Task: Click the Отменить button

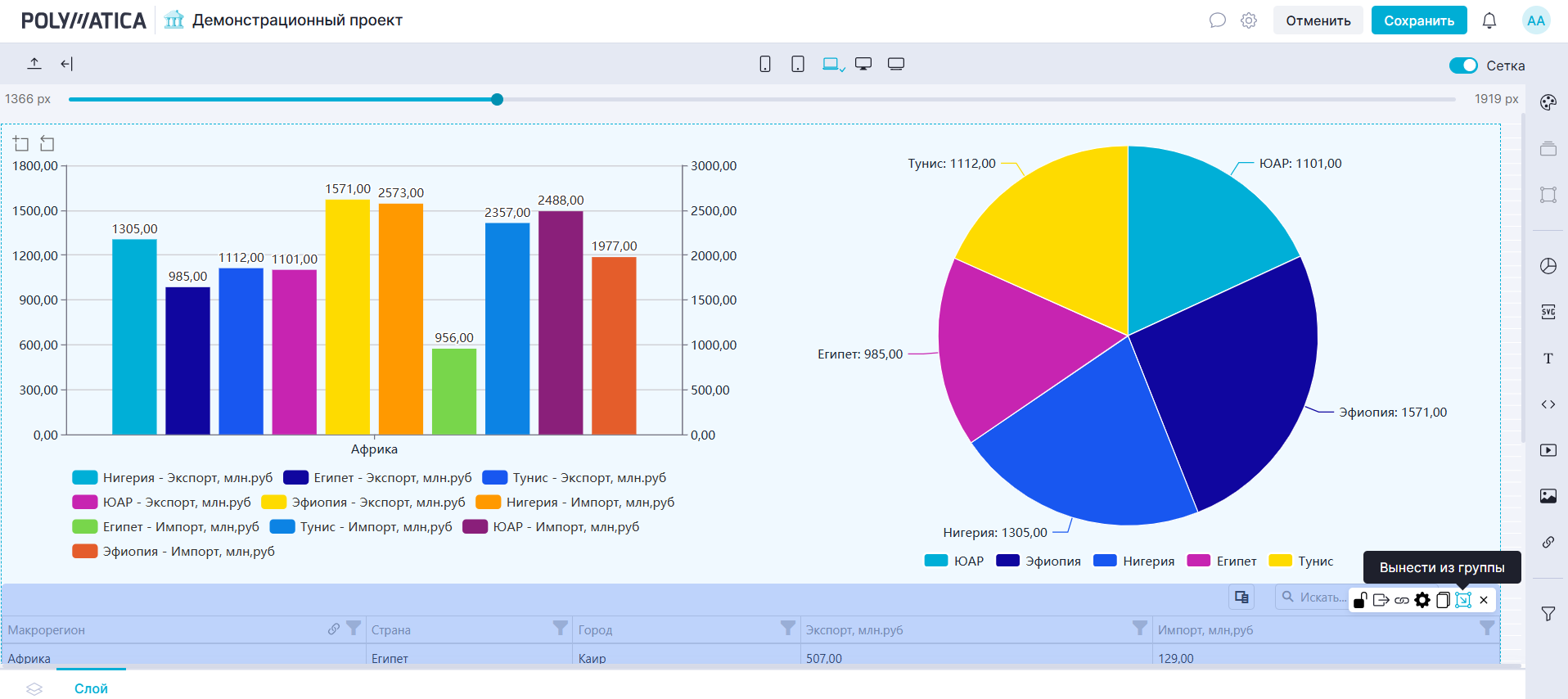Action: point(1318,20)
